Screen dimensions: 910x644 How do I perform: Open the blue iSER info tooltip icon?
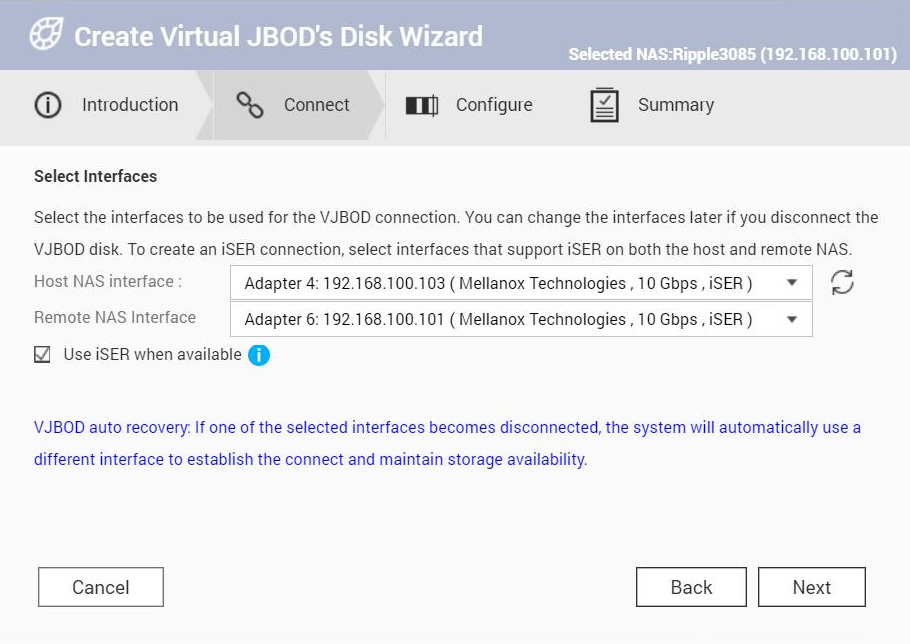[259, 355]
